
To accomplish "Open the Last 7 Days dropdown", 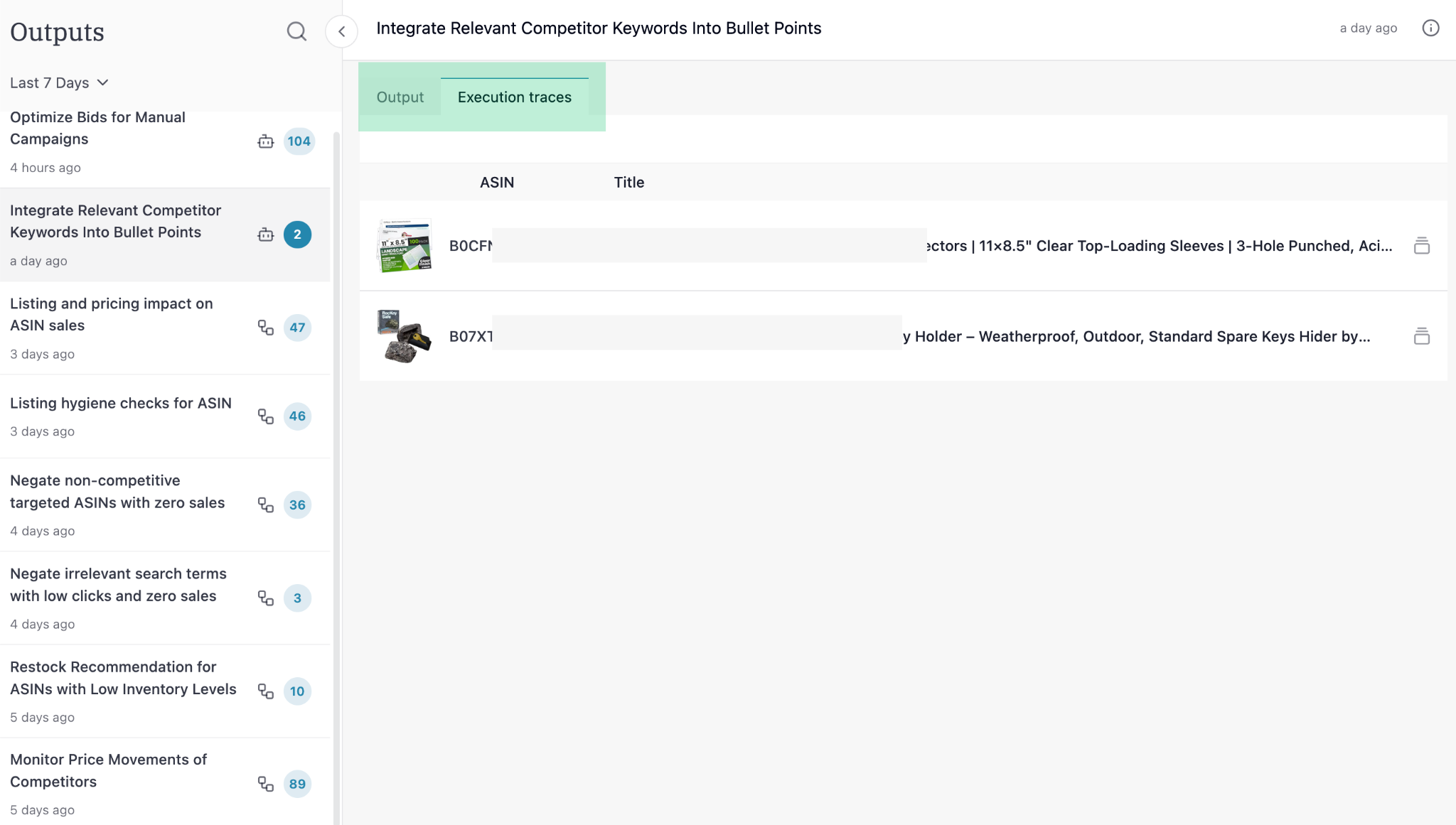I will tap(60, 83).
